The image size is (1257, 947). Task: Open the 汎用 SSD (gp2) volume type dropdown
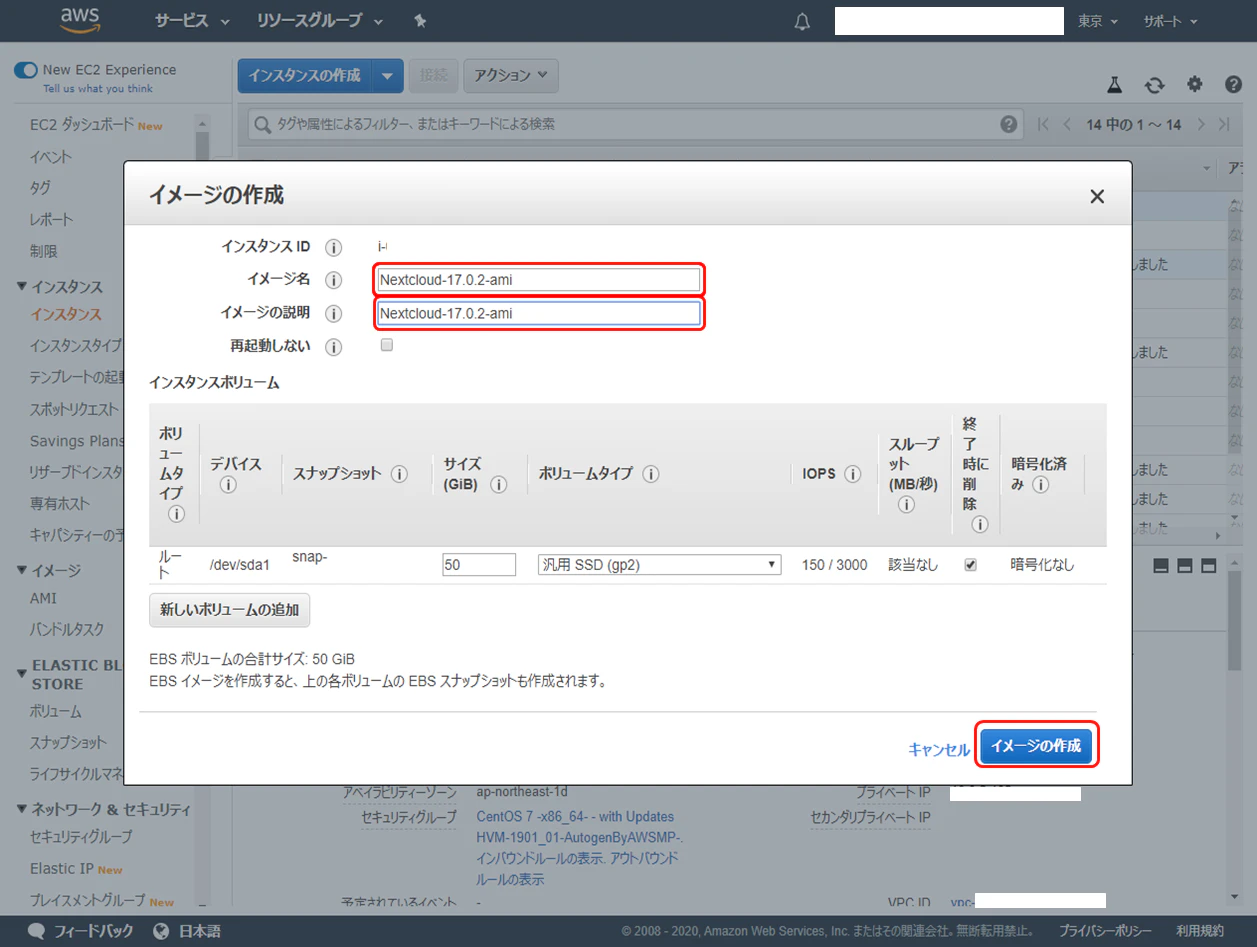(660, 565)
